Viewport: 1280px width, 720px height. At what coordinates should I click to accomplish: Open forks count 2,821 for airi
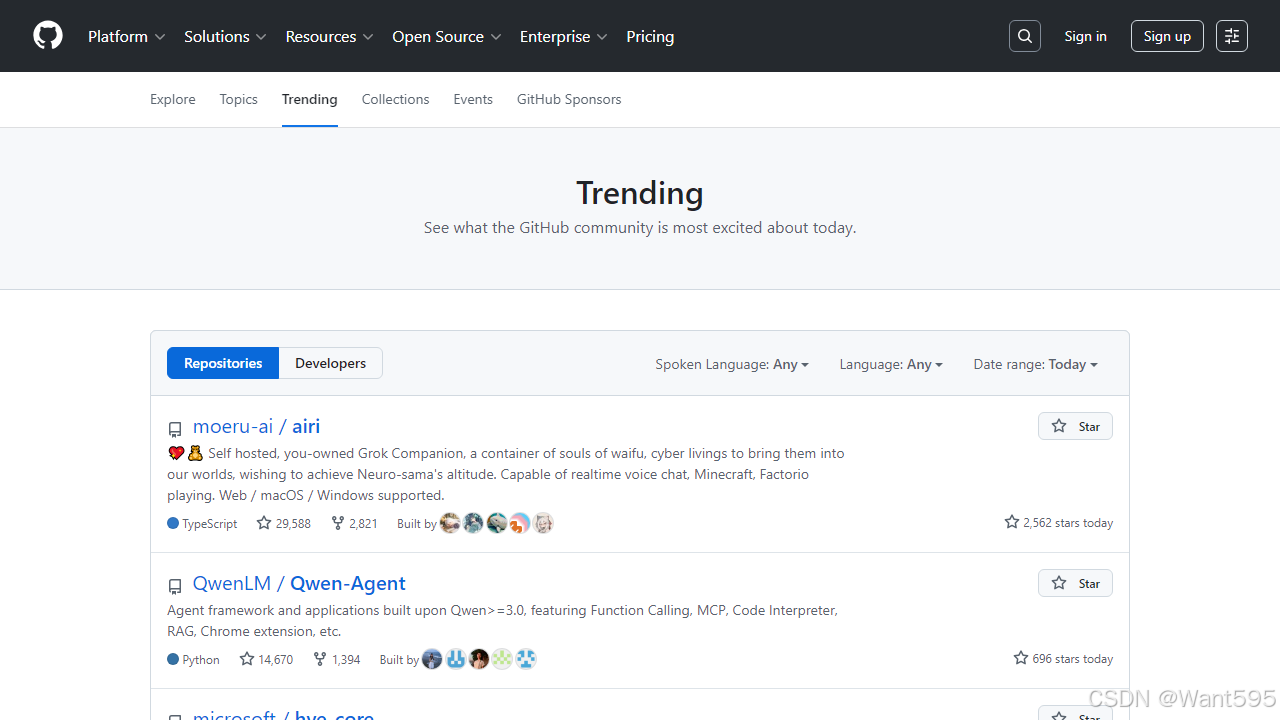(354, 523)
